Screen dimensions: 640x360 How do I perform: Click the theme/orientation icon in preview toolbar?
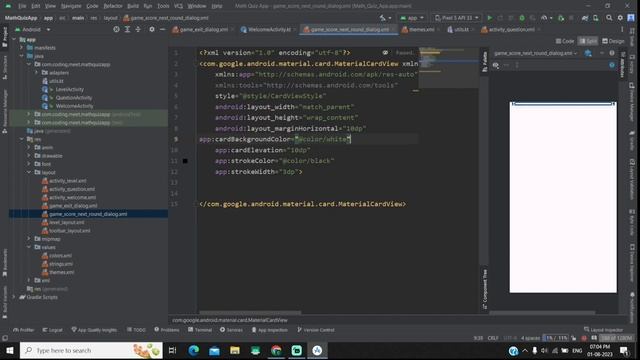click(x=588, y=53)
